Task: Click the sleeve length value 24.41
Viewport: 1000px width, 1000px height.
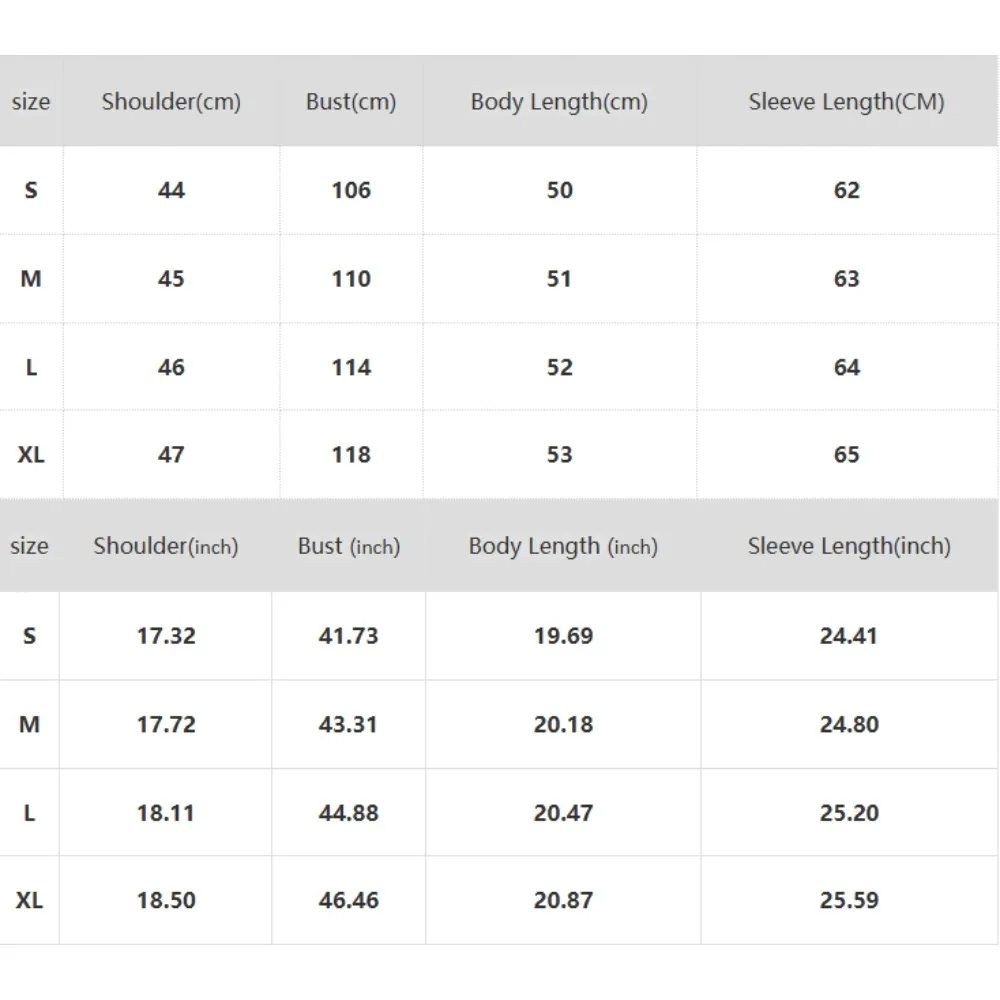Action: click(849, 636)
